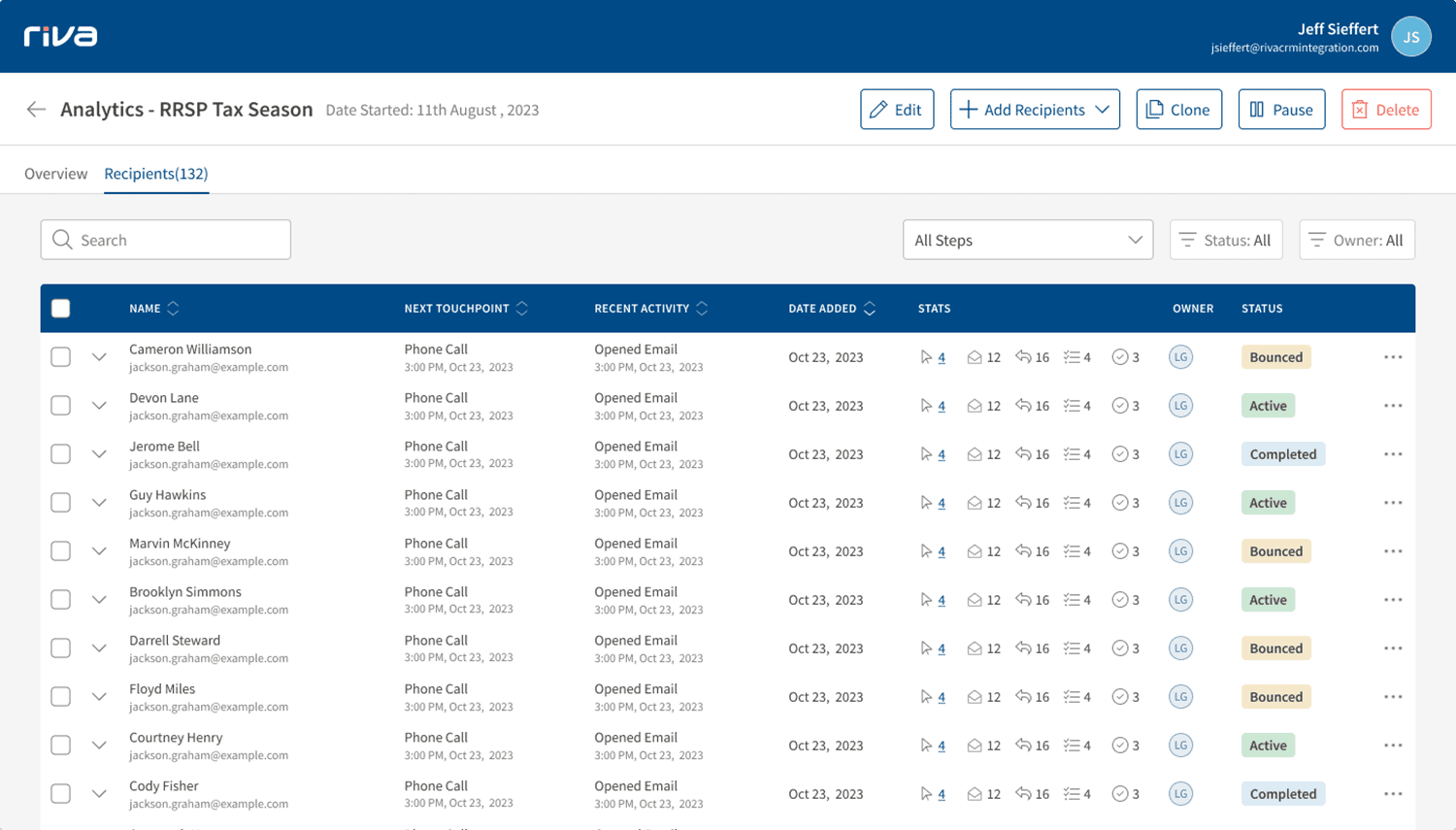The image size is (1456, 830).
Task: Tick Courtney Henry's row checkbox
Action: pyautogui.click(x=60, y=745)
